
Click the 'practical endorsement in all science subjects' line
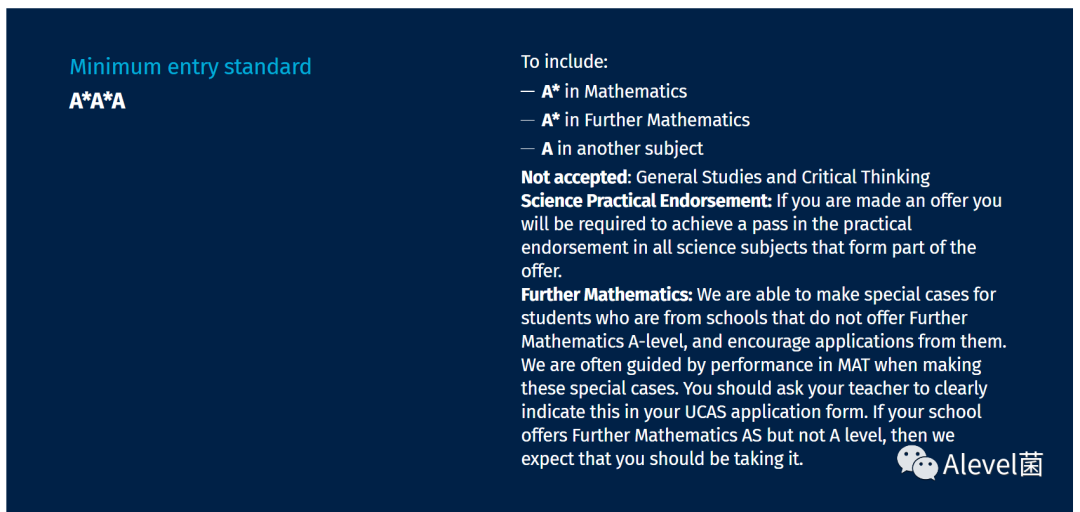coord(748,247)
